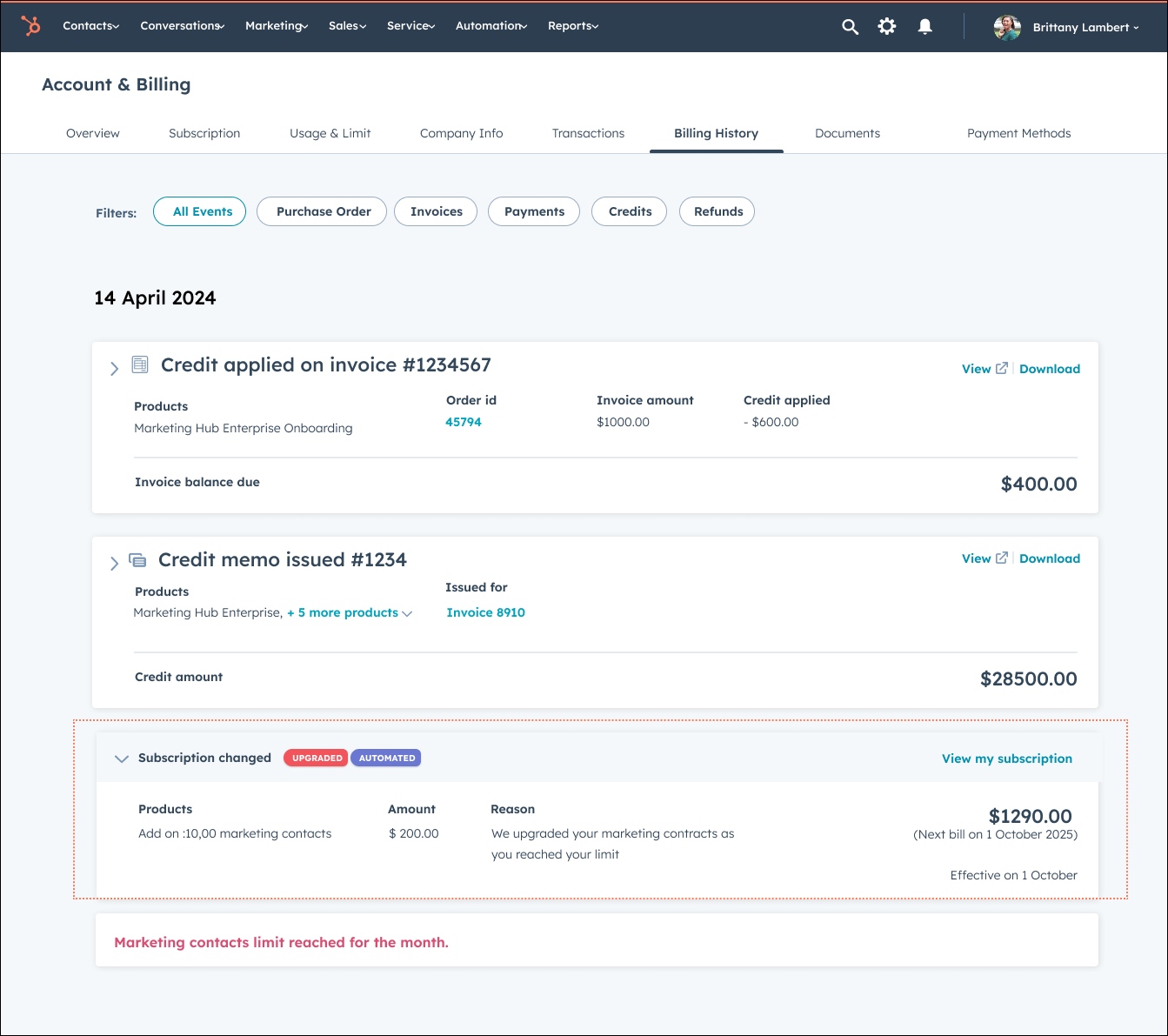Switch to the Company Info tab

462,133
